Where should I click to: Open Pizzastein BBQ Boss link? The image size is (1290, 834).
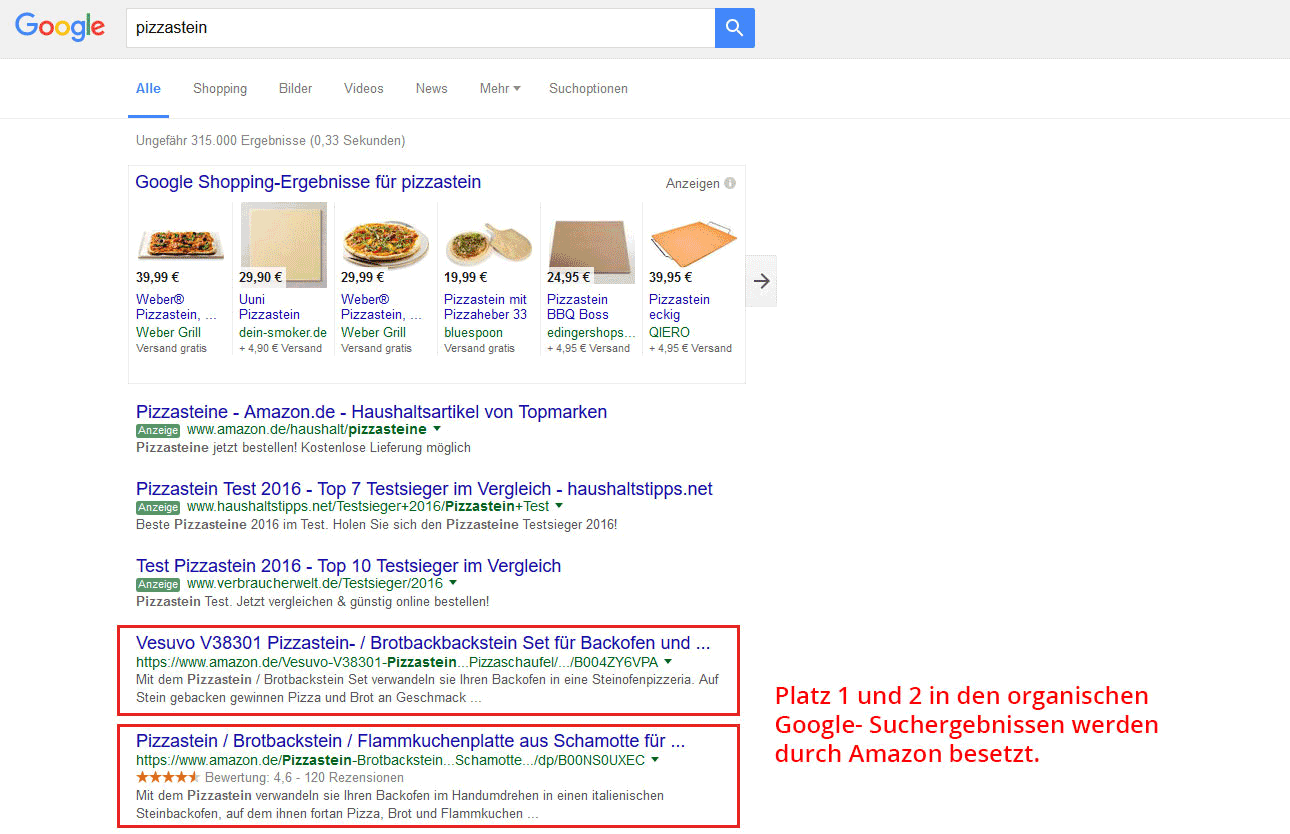[579, 307]
